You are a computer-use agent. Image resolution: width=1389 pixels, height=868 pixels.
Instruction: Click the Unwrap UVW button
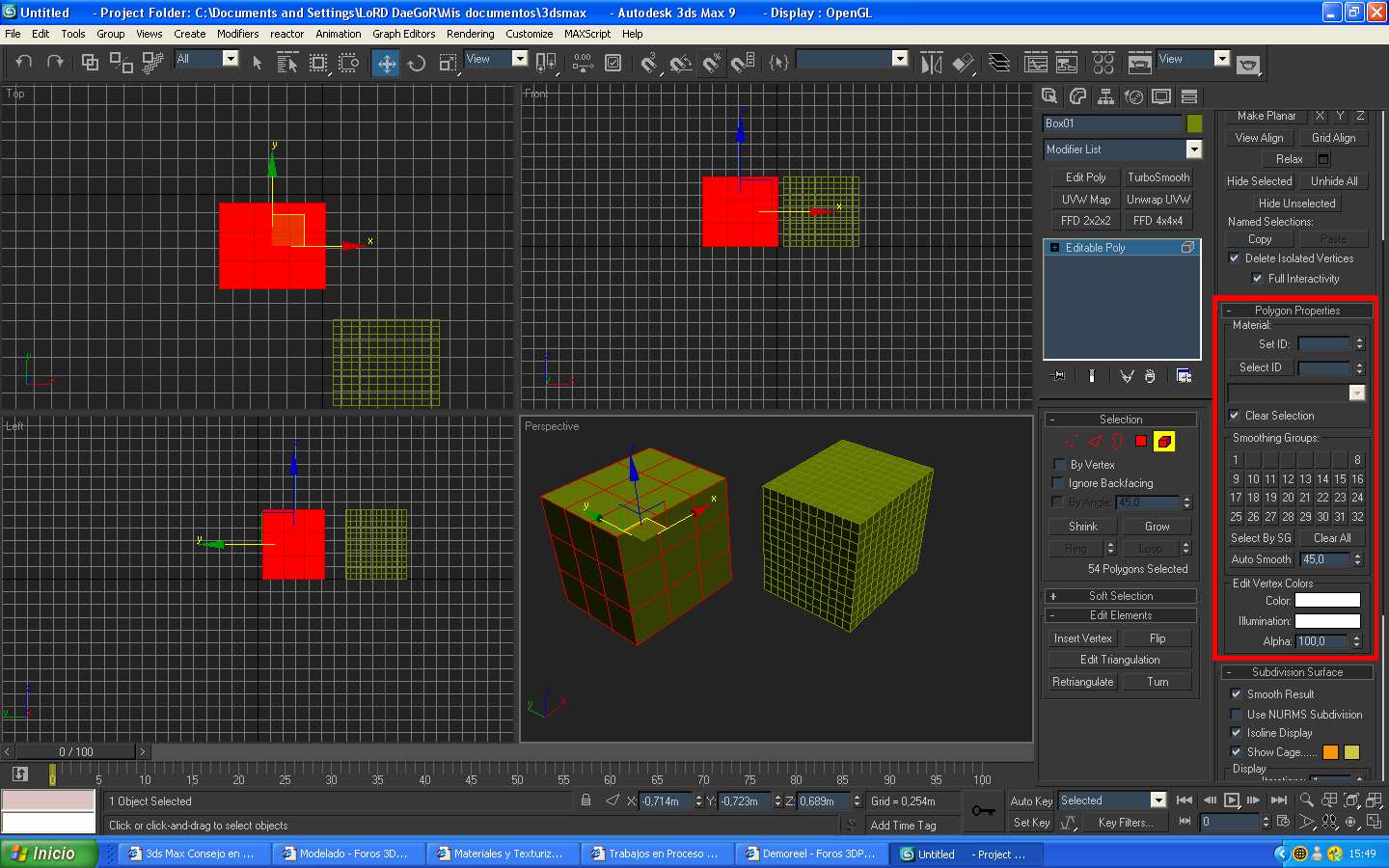point(1158,200)
